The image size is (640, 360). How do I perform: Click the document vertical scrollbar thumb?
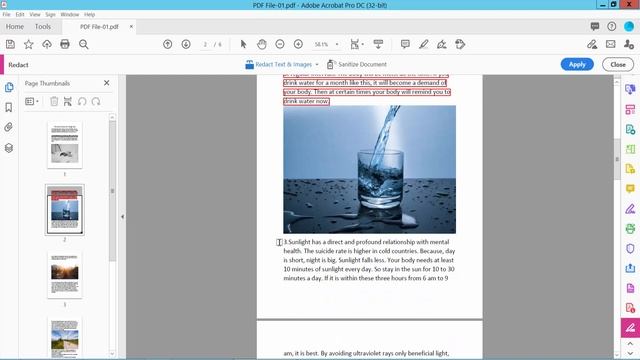[617, 159]
